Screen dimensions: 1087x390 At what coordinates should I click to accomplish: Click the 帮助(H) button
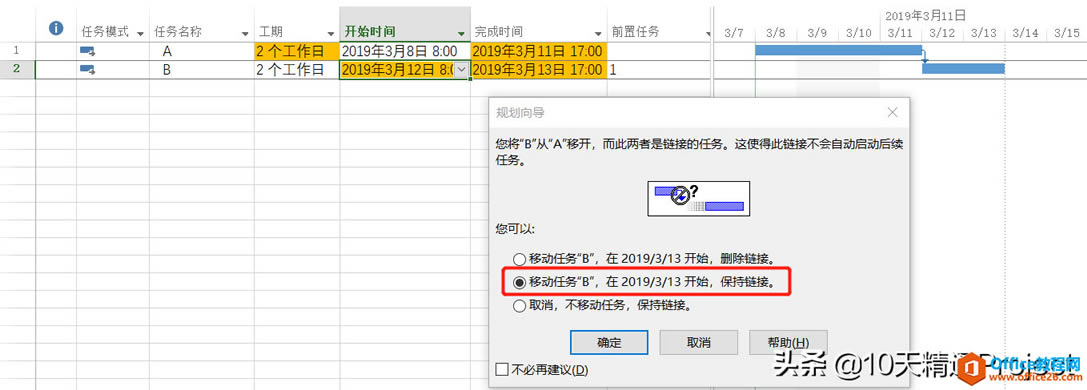(x=788, y=342)
